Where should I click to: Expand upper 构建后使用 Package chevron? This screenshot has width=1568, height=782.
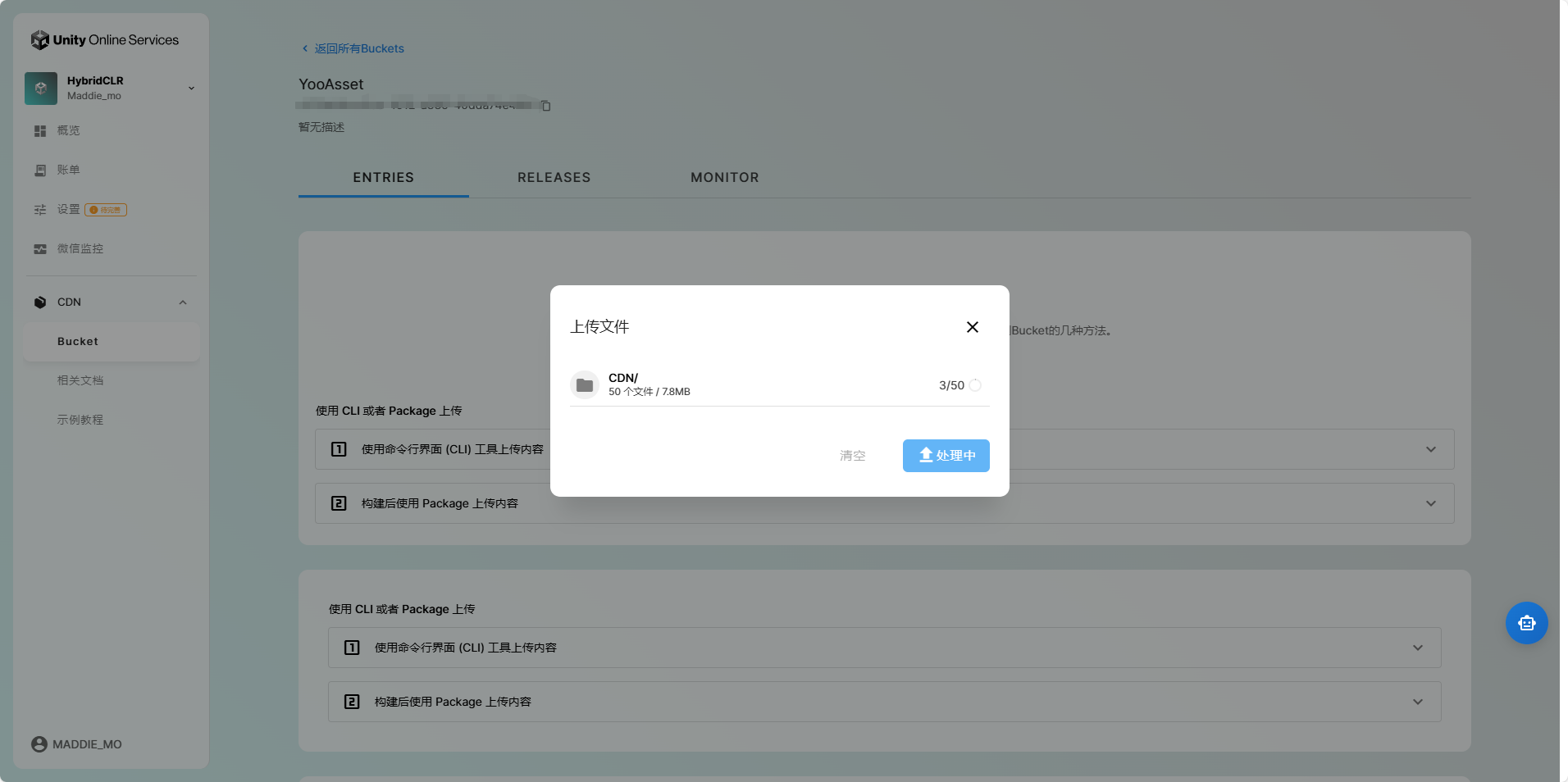(x=1431, y=503)
